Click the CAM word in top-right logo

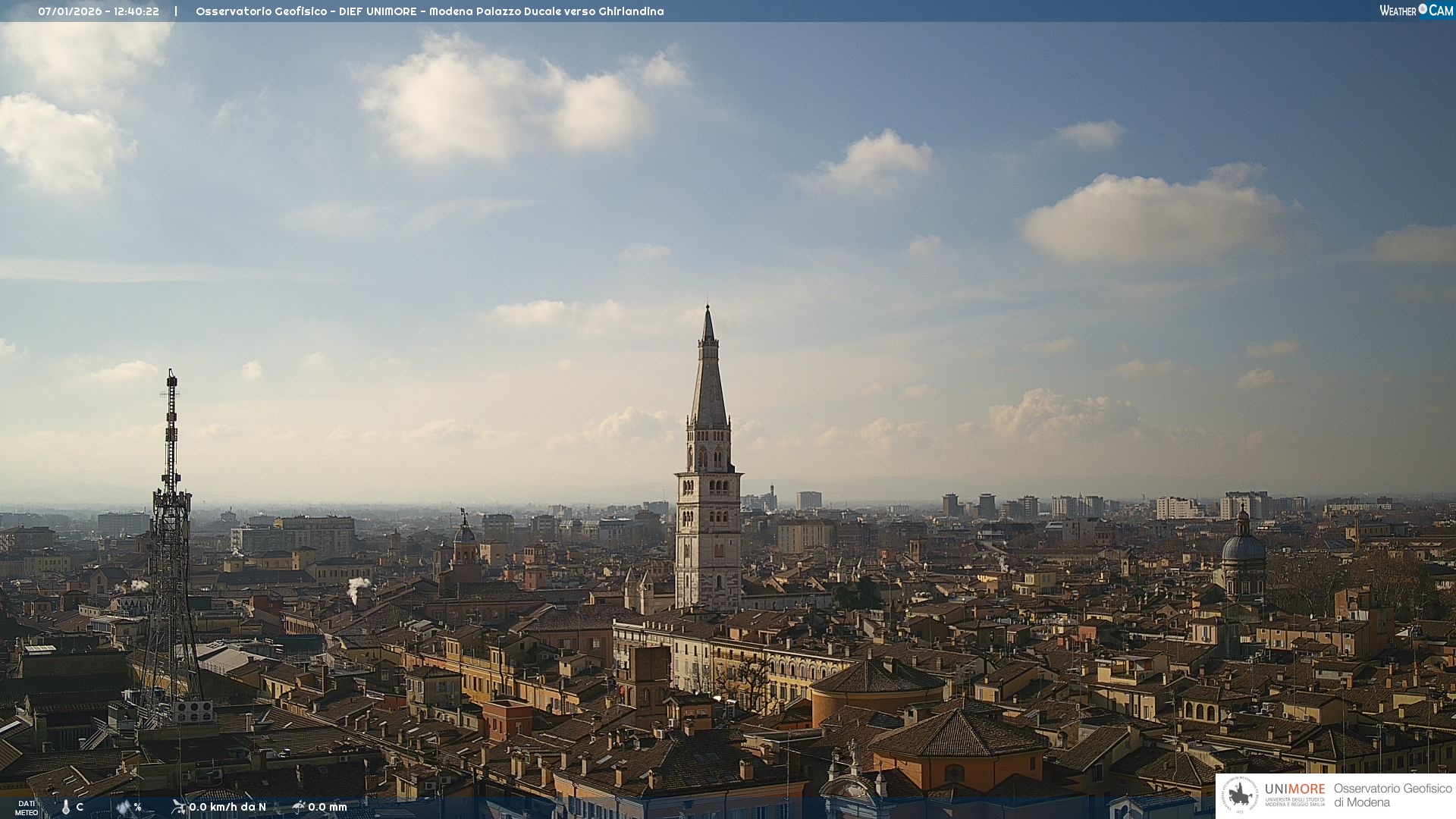pyautogui.click(x=1441, y=10)
